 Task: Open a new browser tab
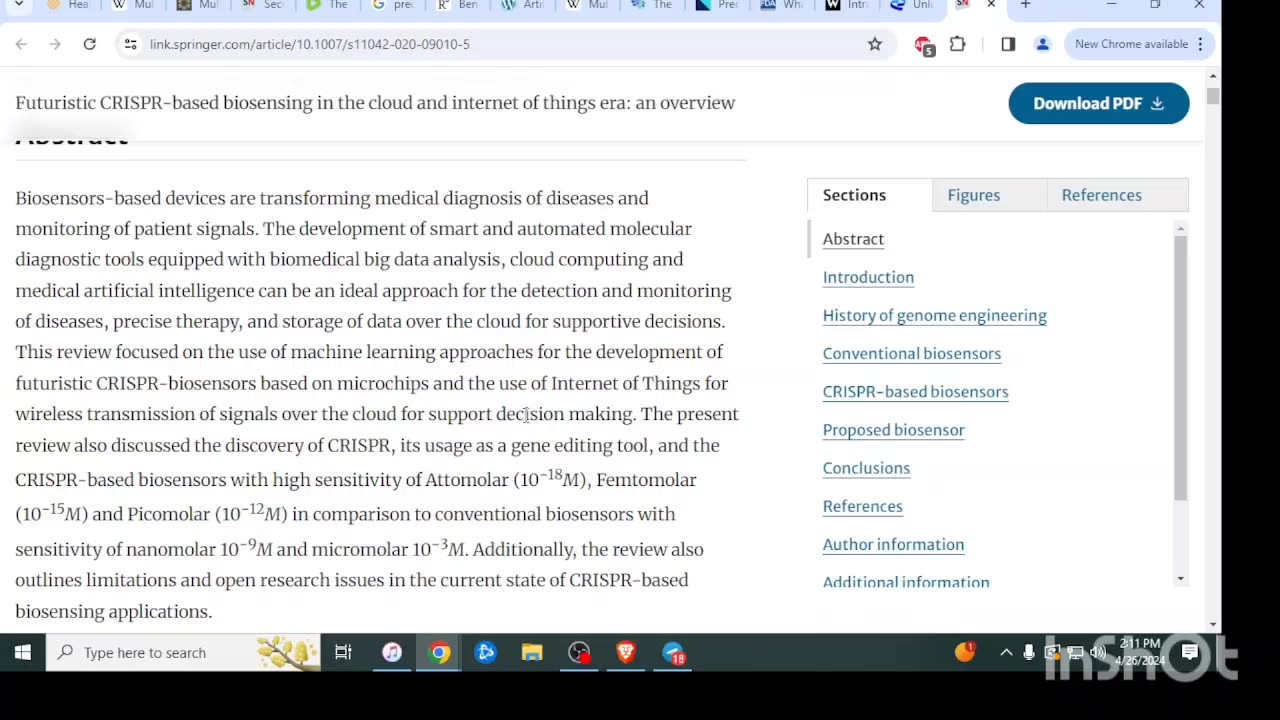(1025, 5)
